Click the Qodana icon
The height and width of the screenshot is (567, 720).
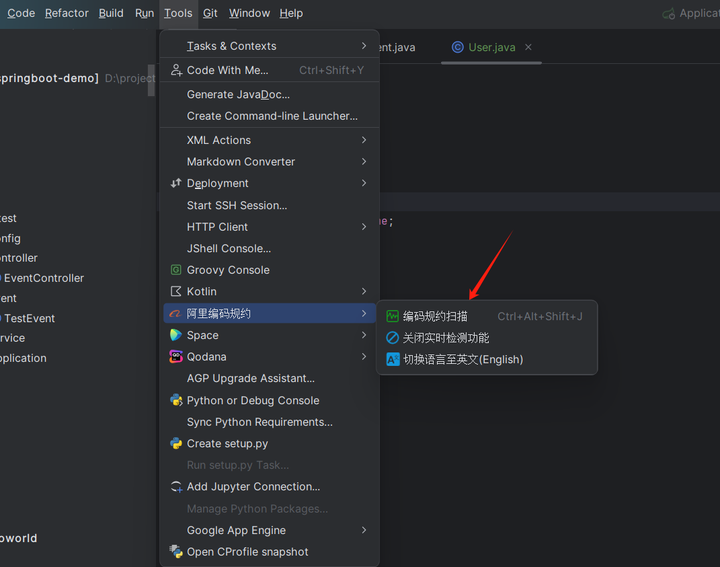click(x=176, y=357)
